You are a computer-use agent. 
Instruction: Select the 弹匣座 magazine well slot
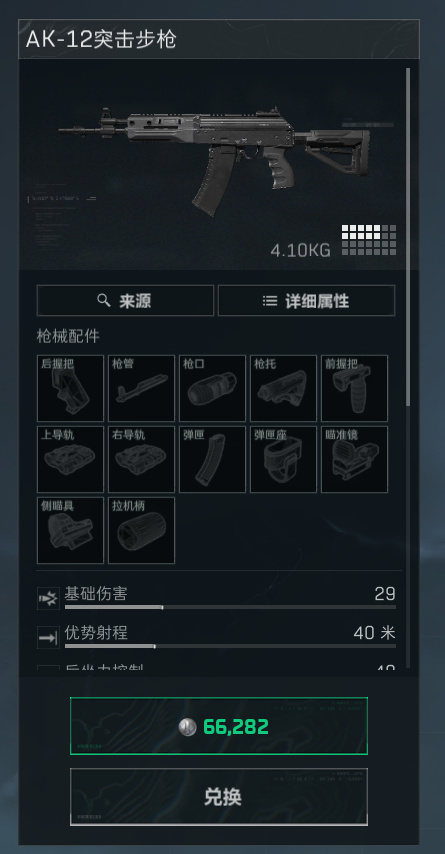[x=283, y=459]
